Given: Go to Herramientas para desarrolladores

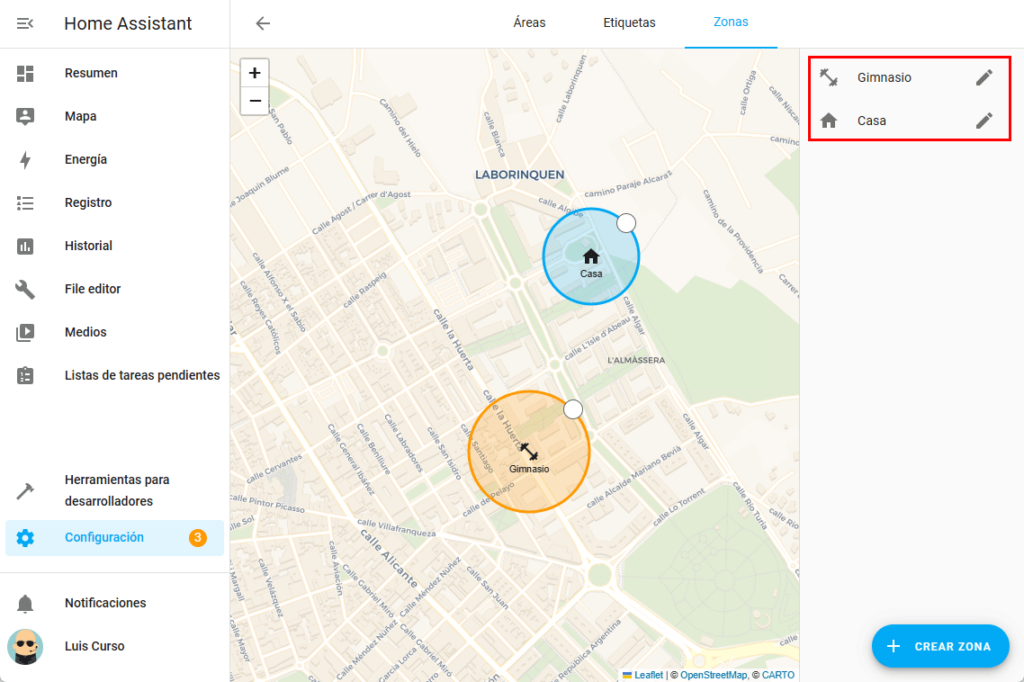Looking at the screenshot, I should tap(116, 491).
